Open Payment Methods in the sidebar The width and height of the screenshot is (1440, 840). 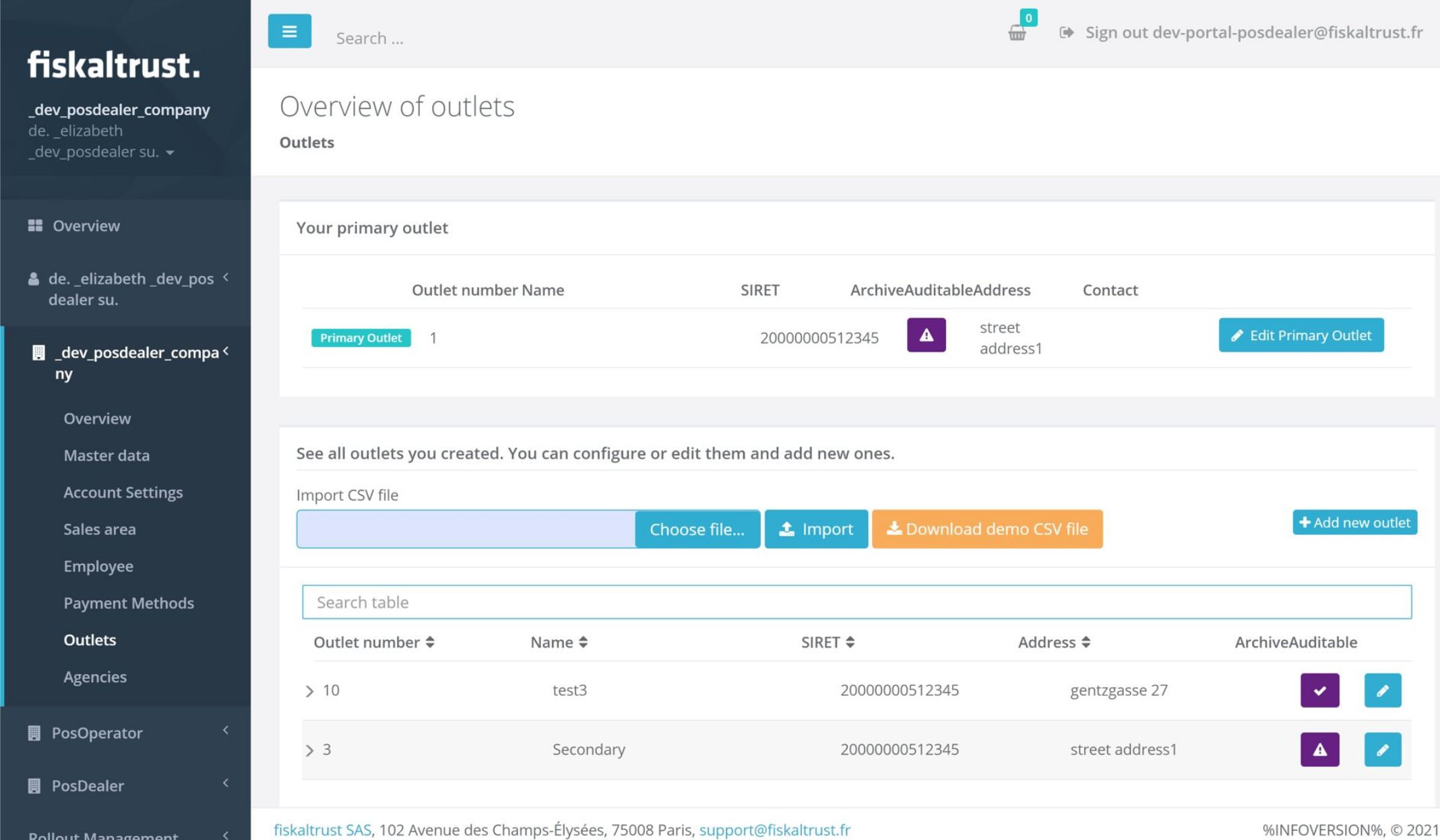point(129,603)
